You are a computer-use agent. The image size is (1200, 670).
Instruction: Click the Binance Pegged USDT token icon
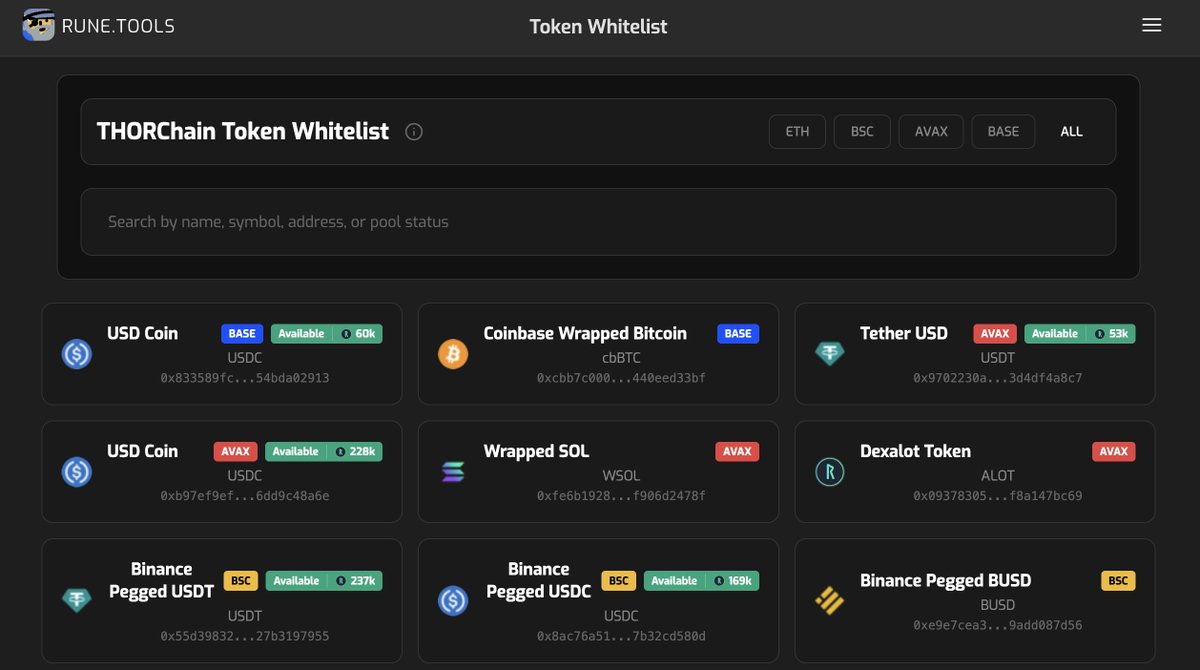(77, 600)
